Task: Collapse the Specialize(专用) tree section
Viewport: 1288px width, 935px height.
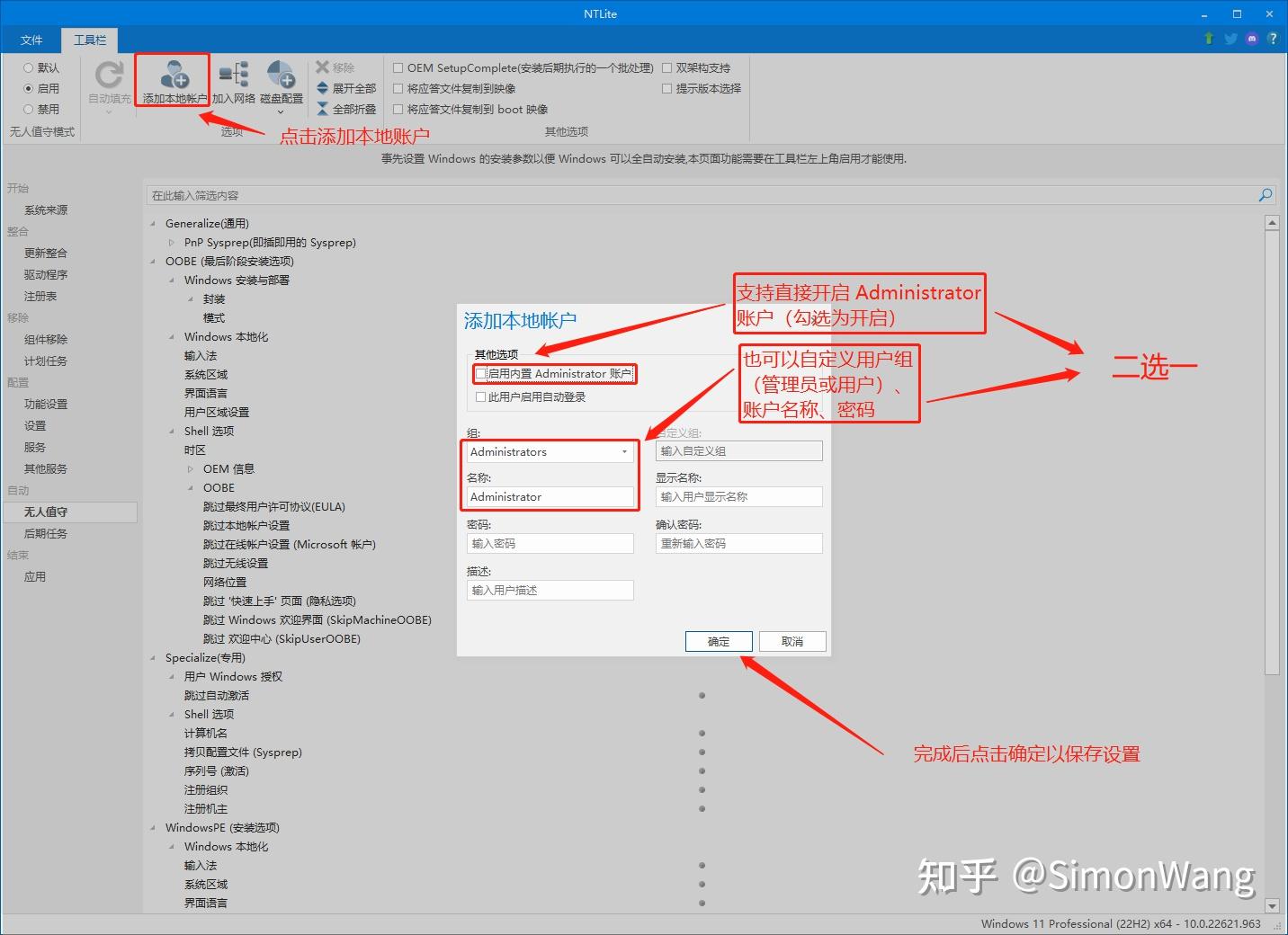Action: pos(151,657)
